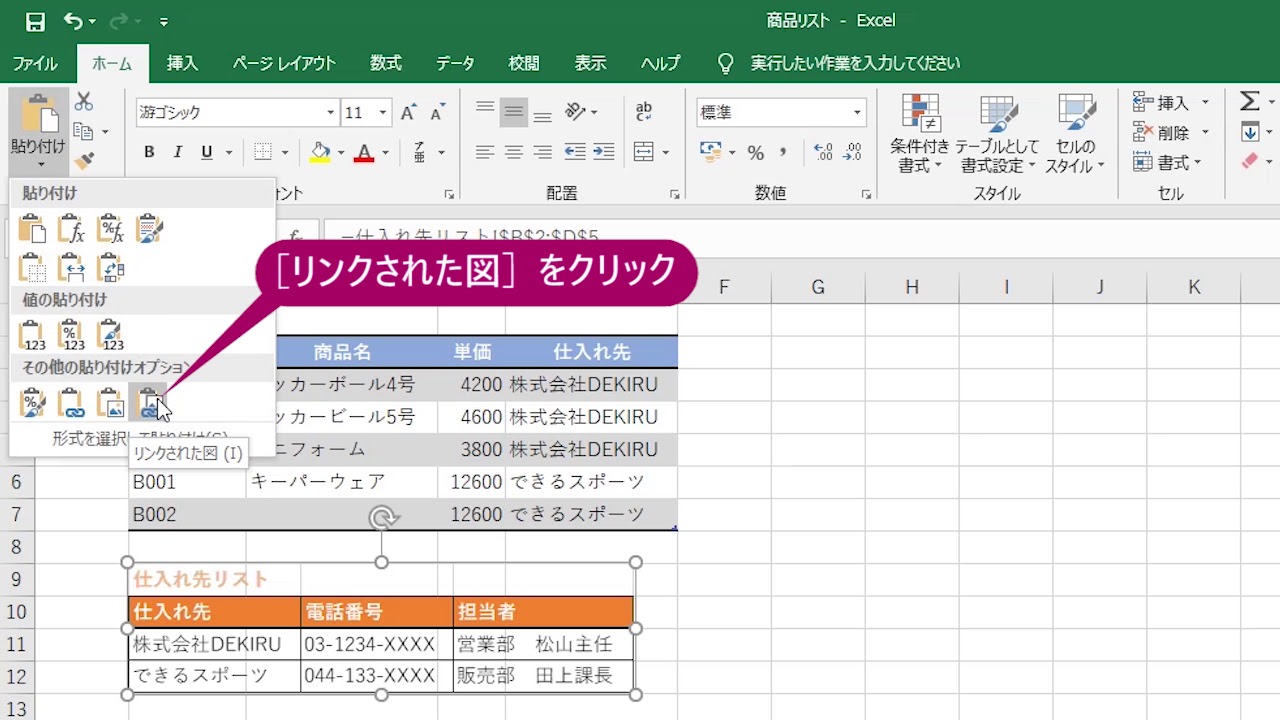Decrease decimal places

pyautogui.click(x=852, y=152)
